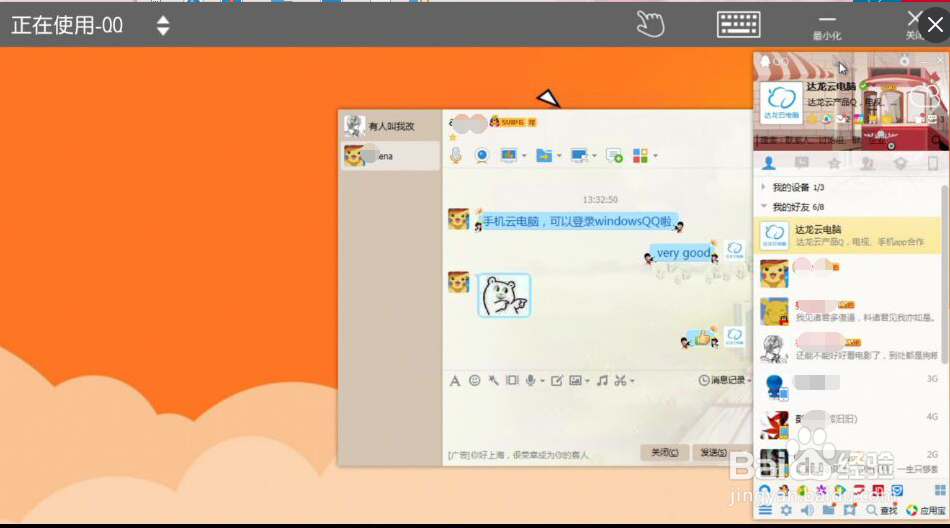Click the magic emoticon wand icon
This screenshot has width=950, height=528.
pyautogui.click(x=493, y=381)
